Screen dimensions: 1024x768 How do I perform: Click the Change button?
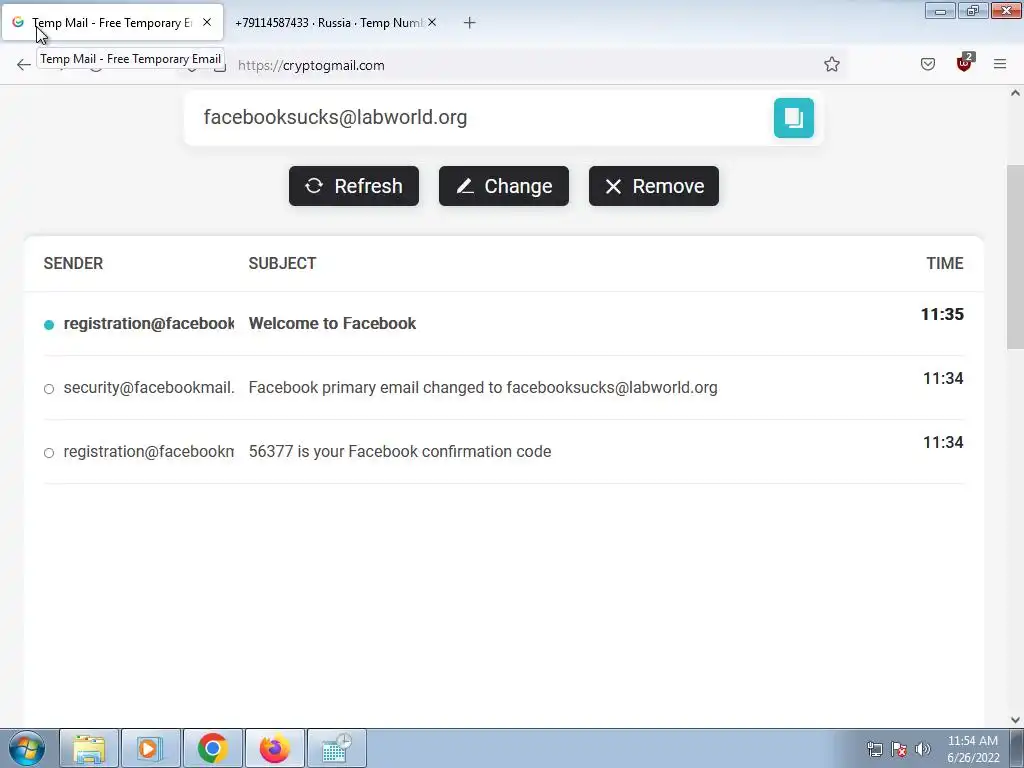[x=504, y=186]
